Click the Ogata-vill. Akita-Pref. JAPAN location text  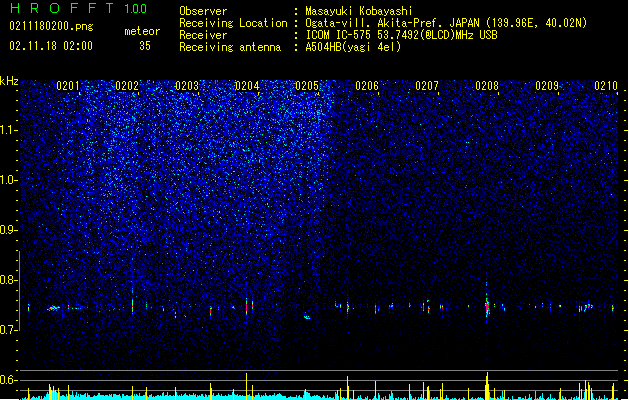point(446,23)
